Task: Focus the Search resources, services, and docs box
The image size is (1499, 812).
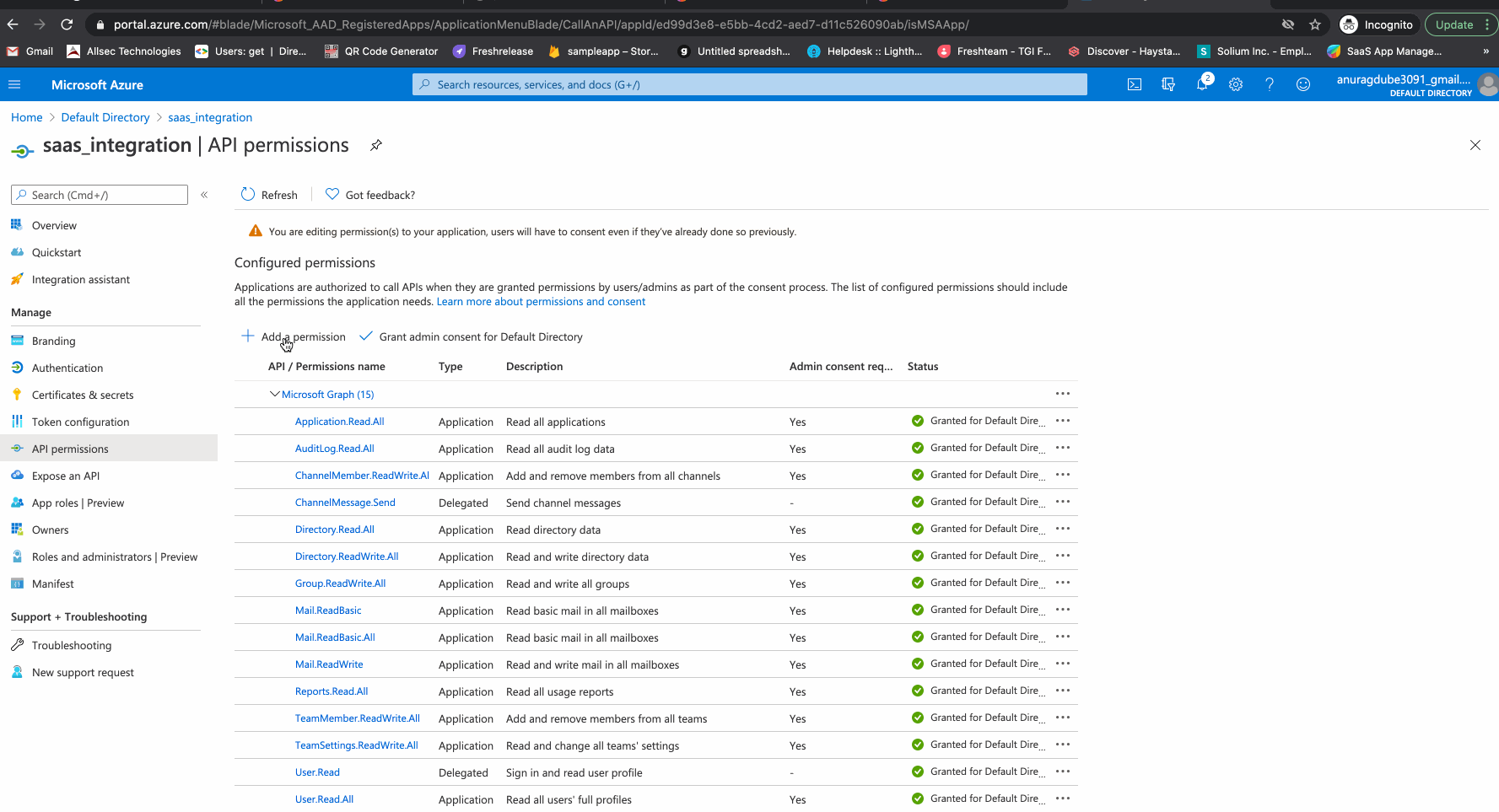Action: pos(750,84)
